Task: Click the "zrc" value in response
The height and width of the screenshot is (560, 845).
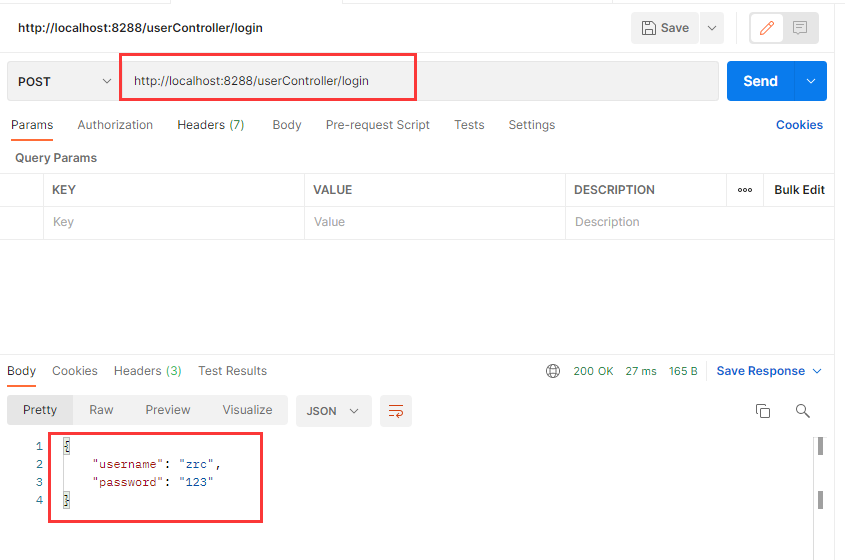Action: click(x=196, y=464)
